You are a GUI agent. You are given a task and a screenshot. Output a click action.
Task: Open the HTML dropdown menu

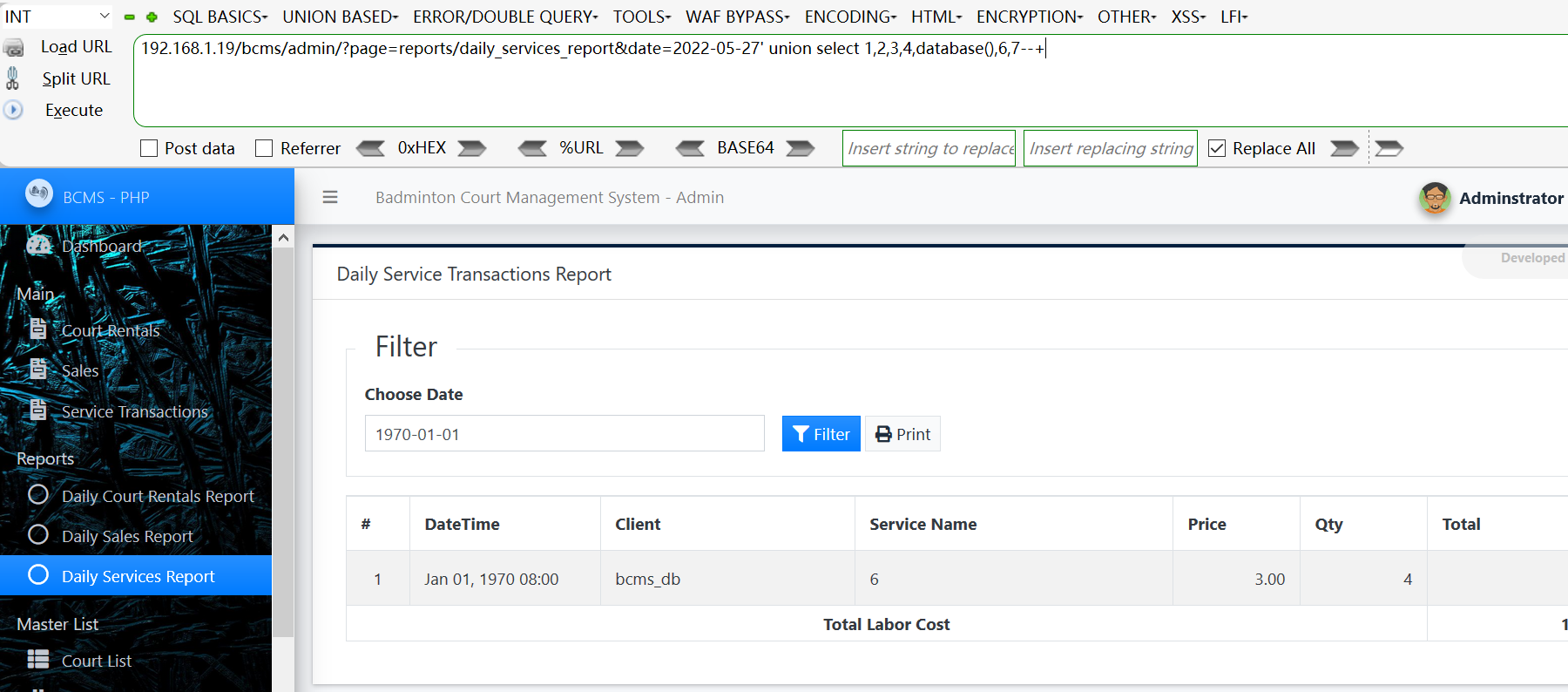pos(936,17)
